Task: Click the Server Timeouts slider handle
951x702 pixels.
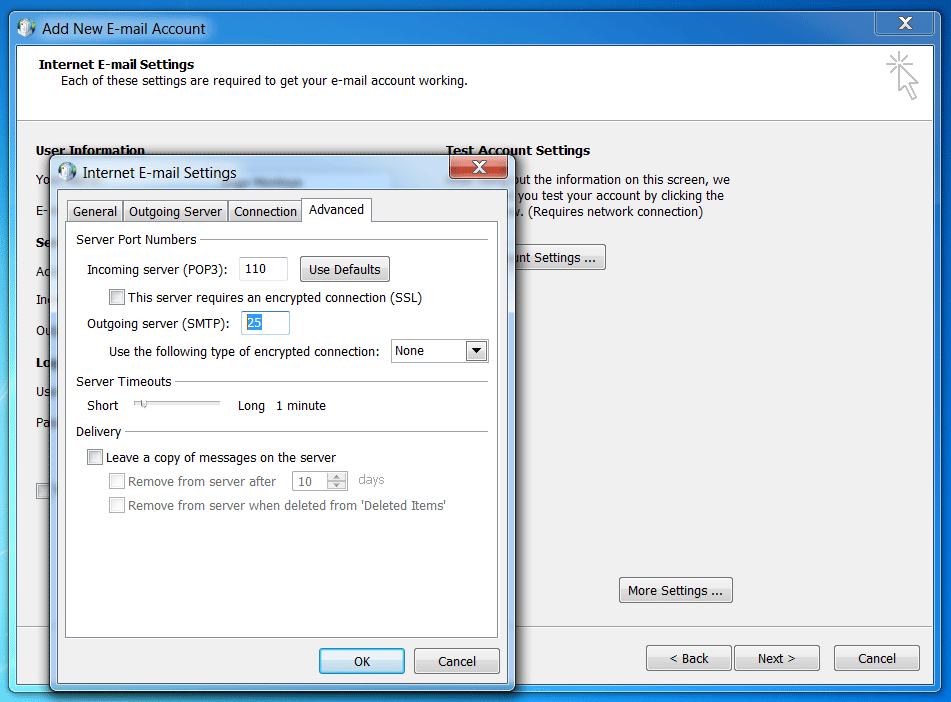Action: tap(144, 404)
